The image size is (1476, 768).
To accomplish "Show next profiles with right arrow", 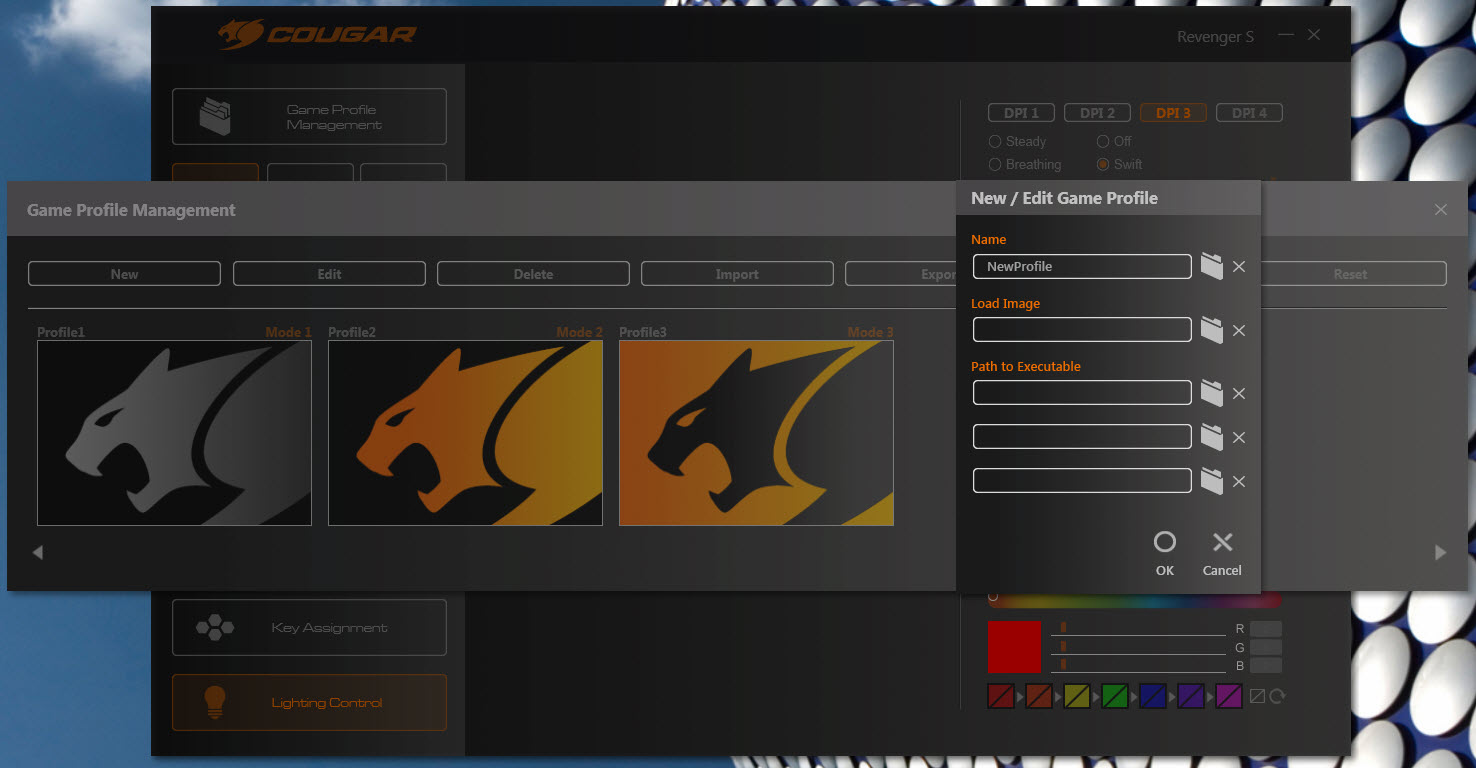I will pos(1441,552).
